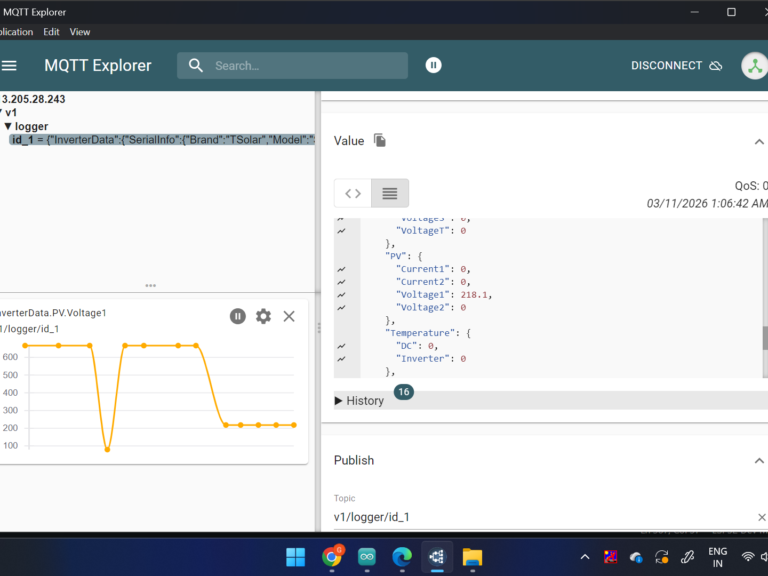Click the message timestamp 03/11/2026 1:06:42 AM
The width and height of the screenshot is (768, 576).
tap(707, 204)
